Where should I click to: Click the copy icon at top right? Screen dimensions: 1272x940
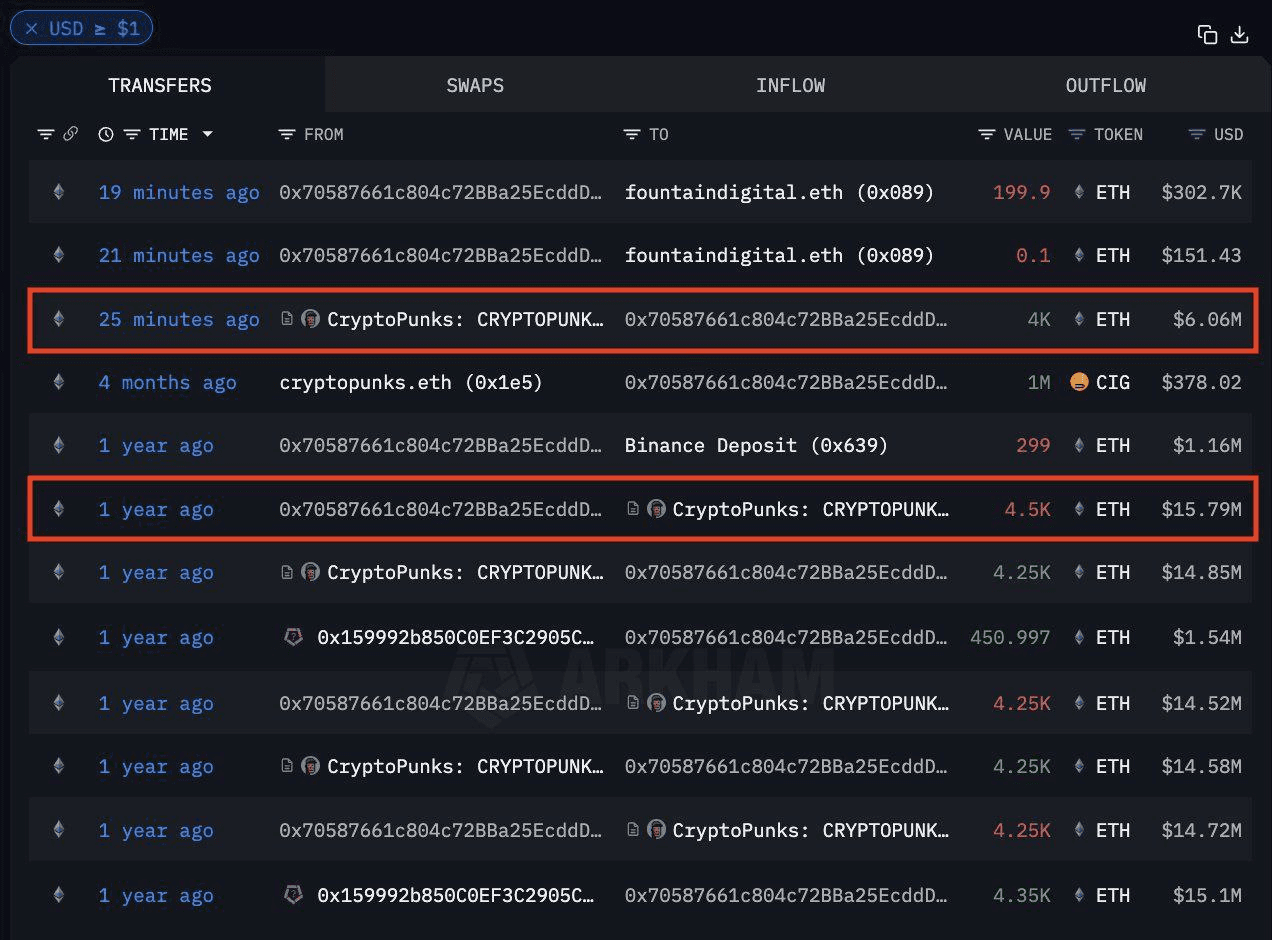tap(1207, 35)
